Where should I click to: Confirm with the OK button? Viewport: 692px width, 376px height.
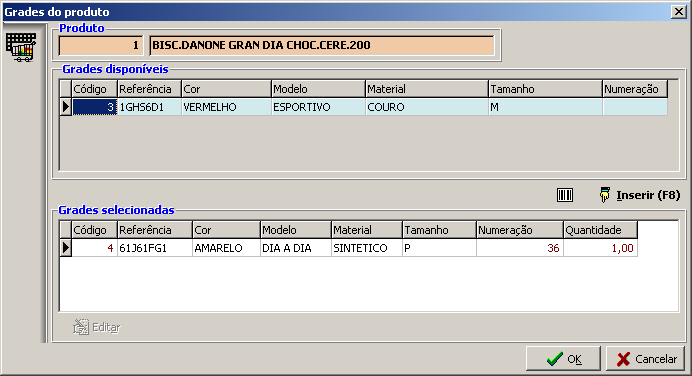(x=563, y=359)
